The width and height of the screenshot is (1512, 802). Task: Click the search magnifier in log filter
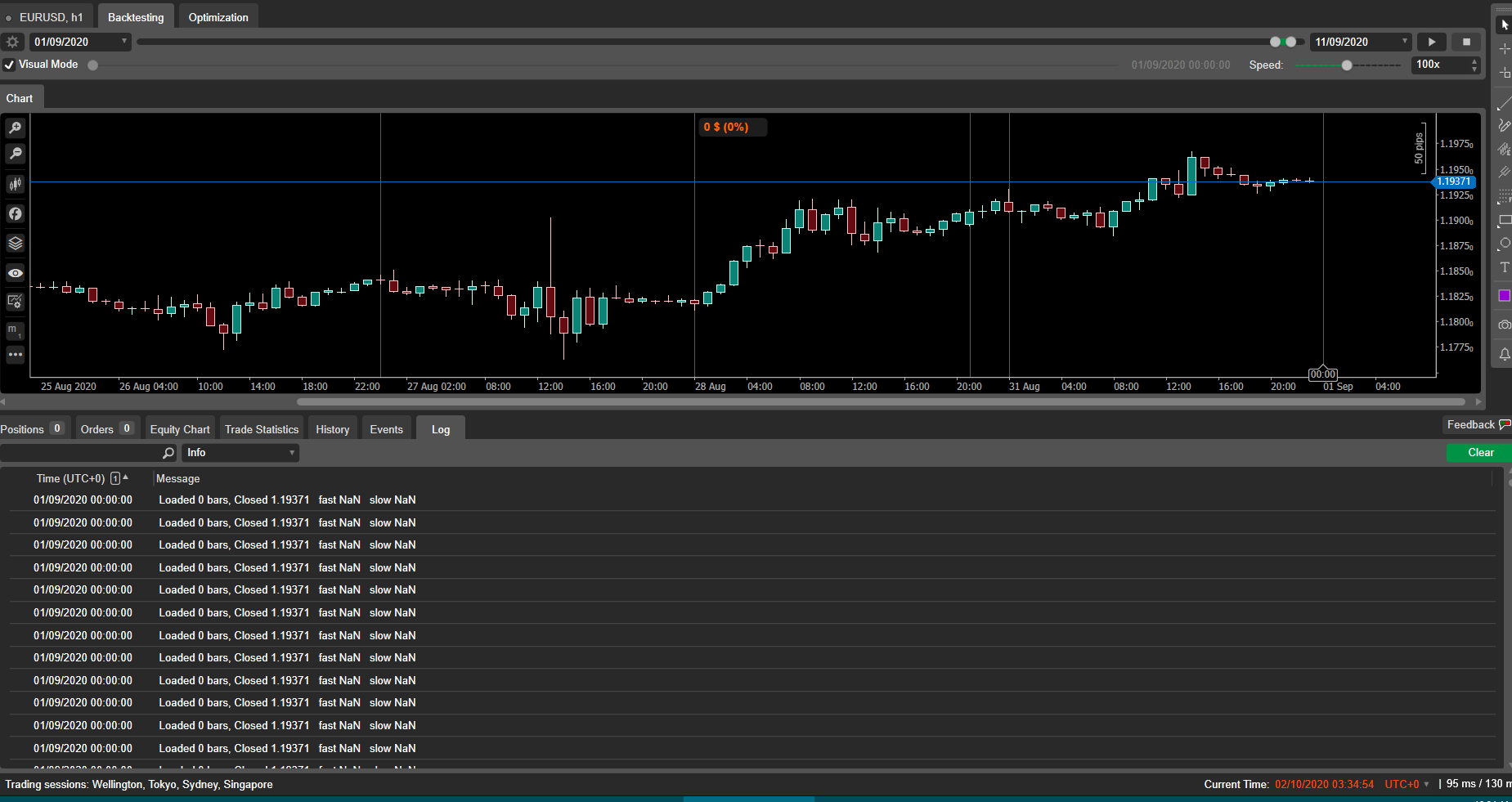tap(168, 453)
